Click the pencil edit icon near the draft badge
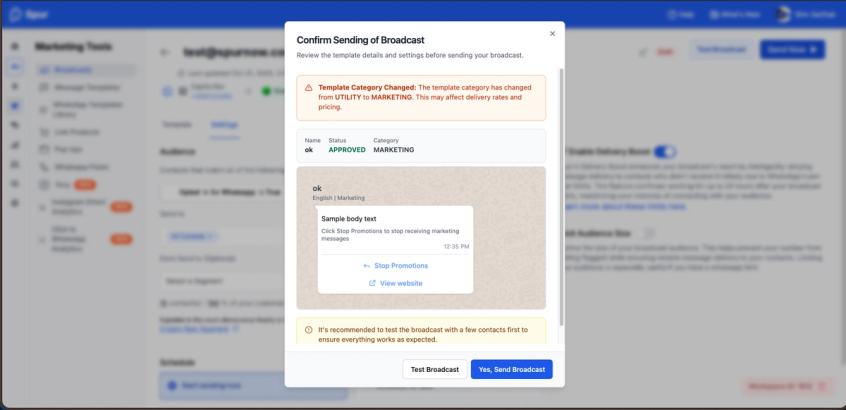 (x=643, y=52)
